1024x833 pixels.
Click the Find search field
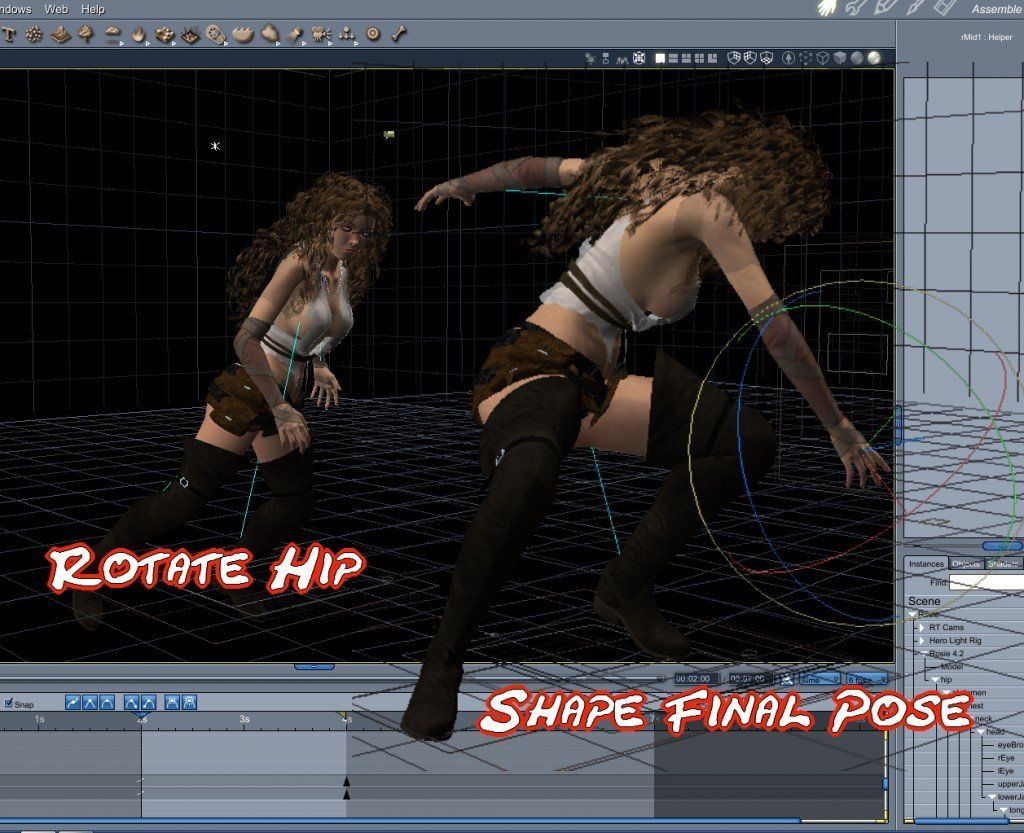[986, 582]
